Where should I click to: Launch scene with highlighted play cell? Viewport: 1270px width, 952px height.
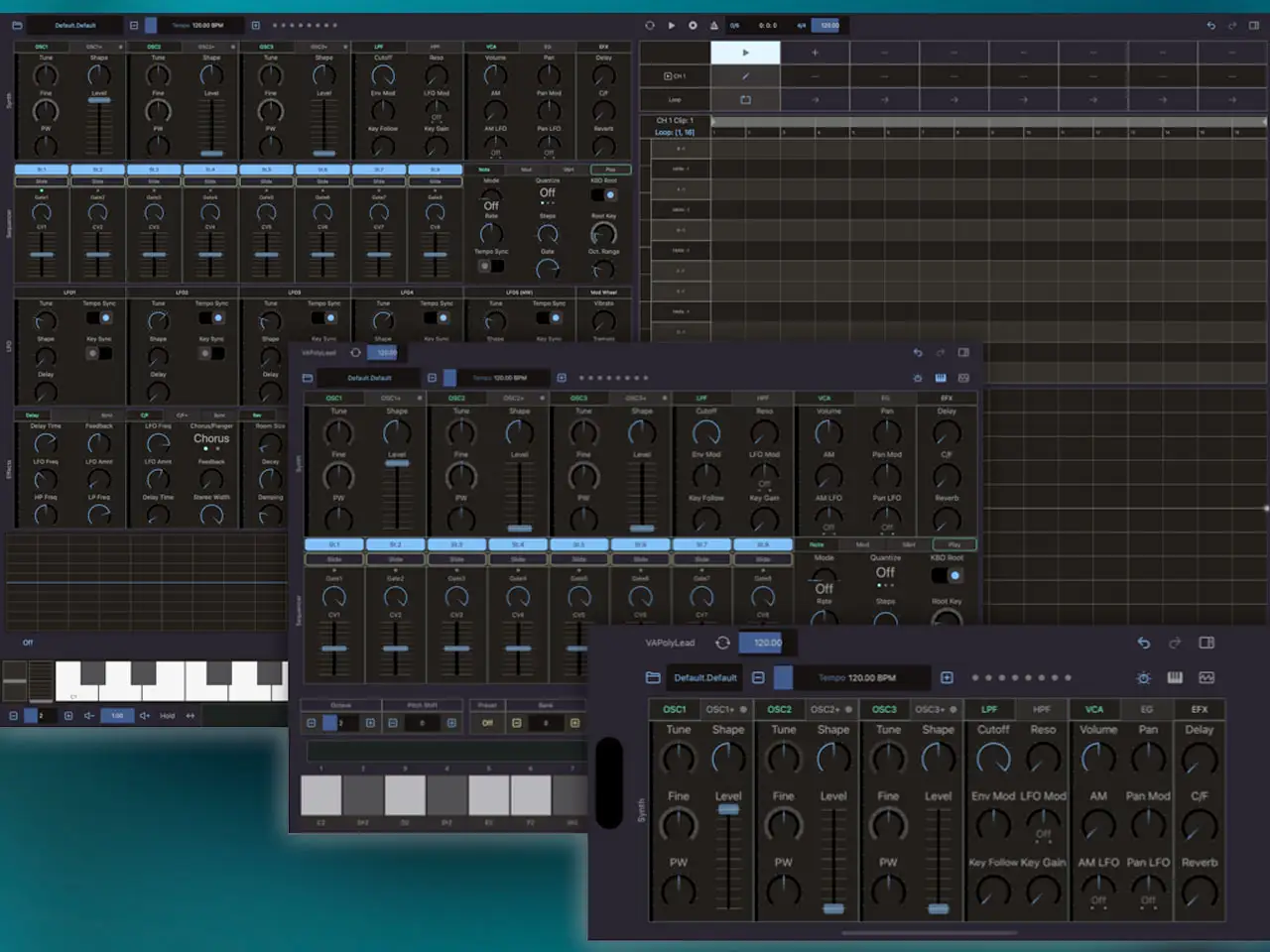[745, 53]
